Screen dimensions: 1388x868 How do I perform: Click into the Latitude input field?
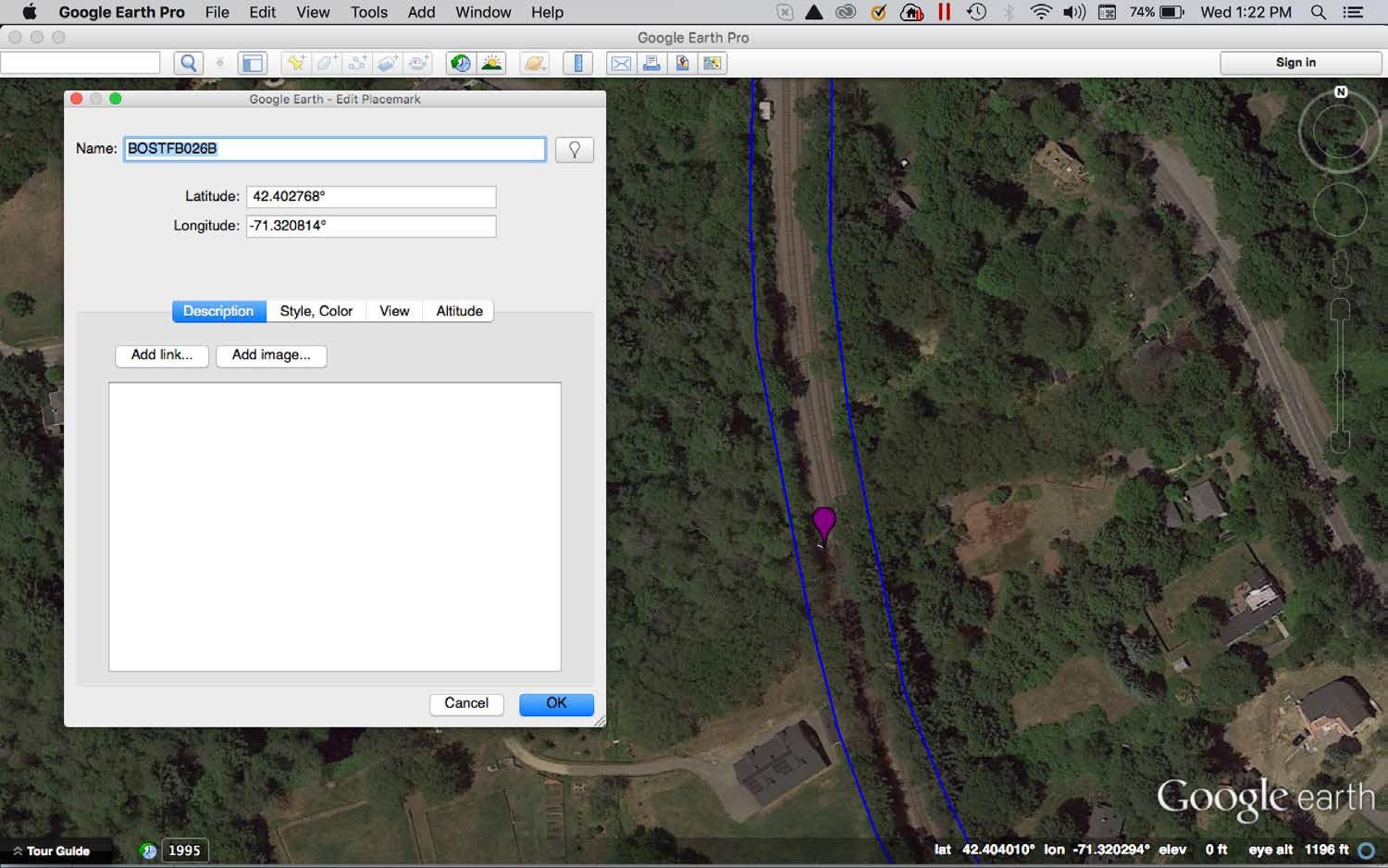(370, 197)
